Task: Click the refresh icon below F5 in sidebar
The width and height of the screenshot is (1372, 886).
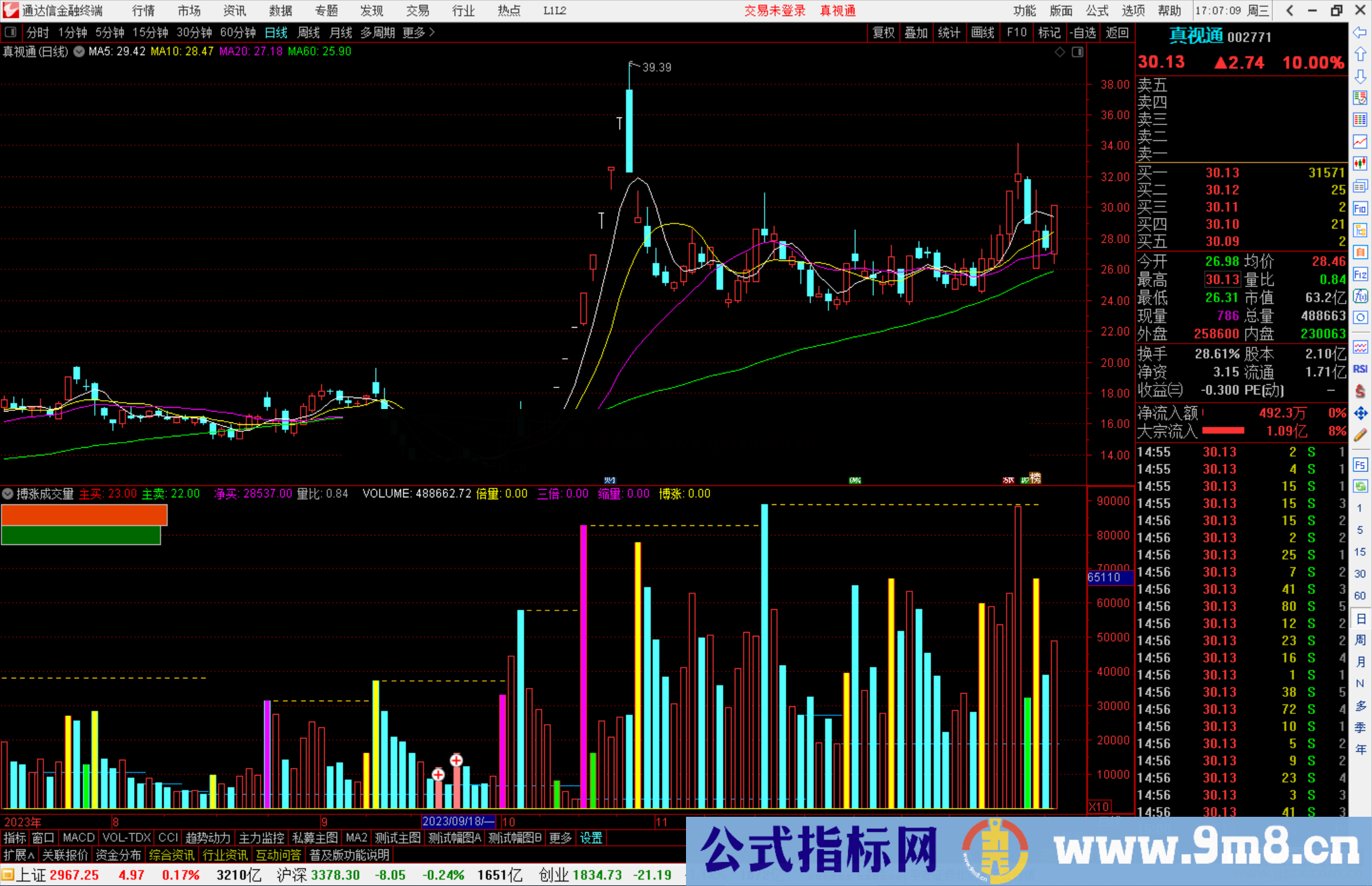Action: 1360,486
